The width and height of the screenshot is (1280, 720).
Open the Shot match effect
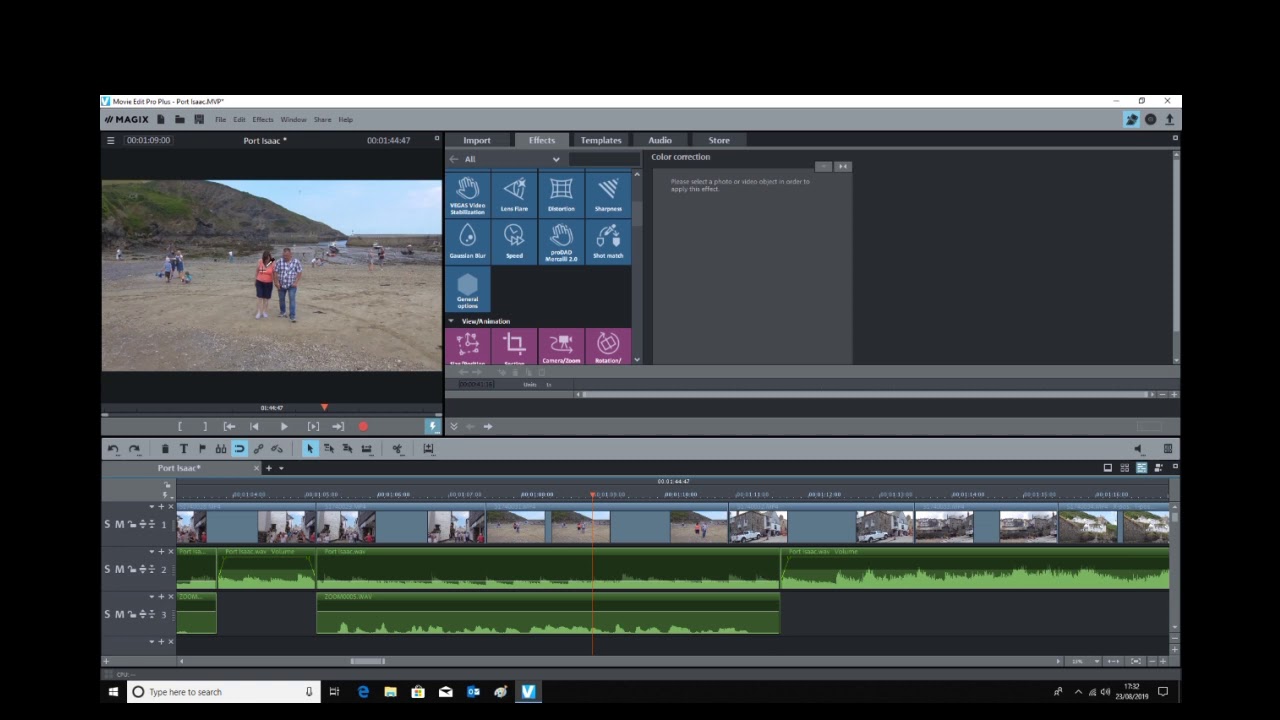pos(608,242)
